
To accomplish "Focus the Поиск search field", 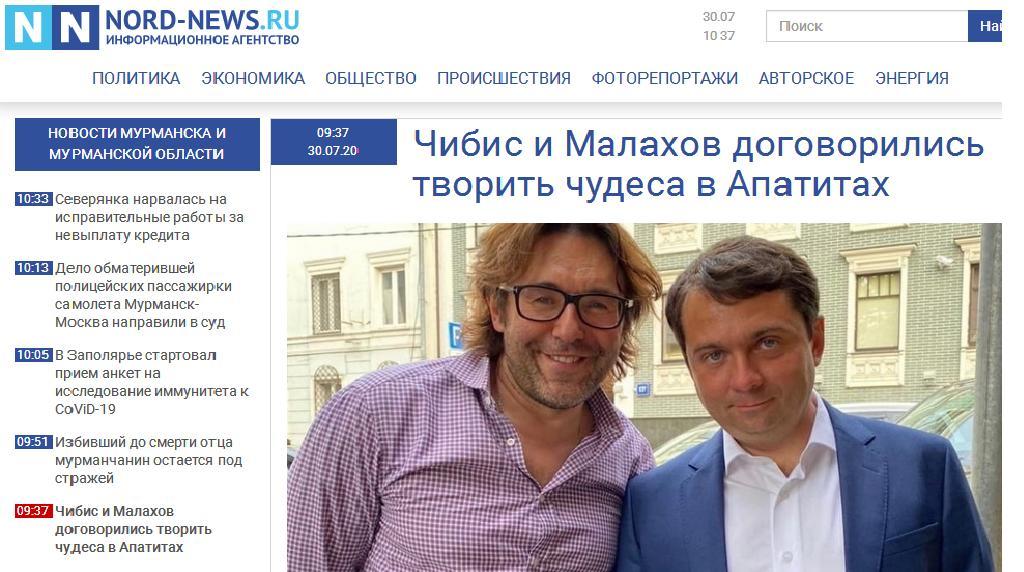I will [x=867, y=26].
